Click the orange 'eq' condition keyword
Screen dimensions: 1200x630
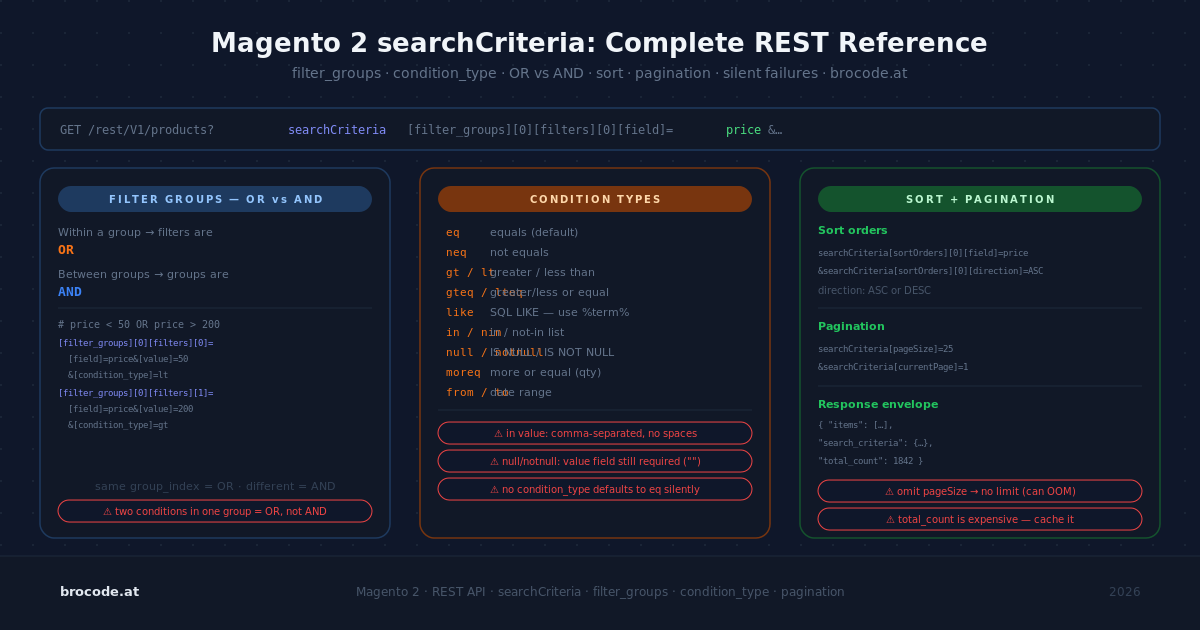453,233
